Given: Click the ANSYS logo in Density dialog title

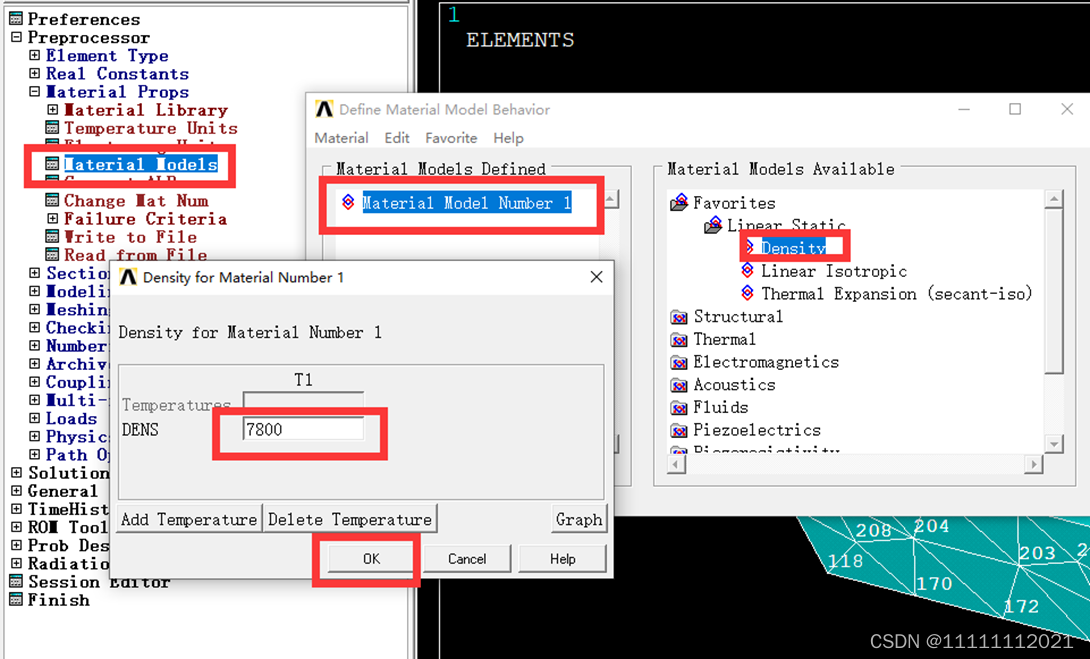Looking at the screenshot, I should tap(128, 277).
